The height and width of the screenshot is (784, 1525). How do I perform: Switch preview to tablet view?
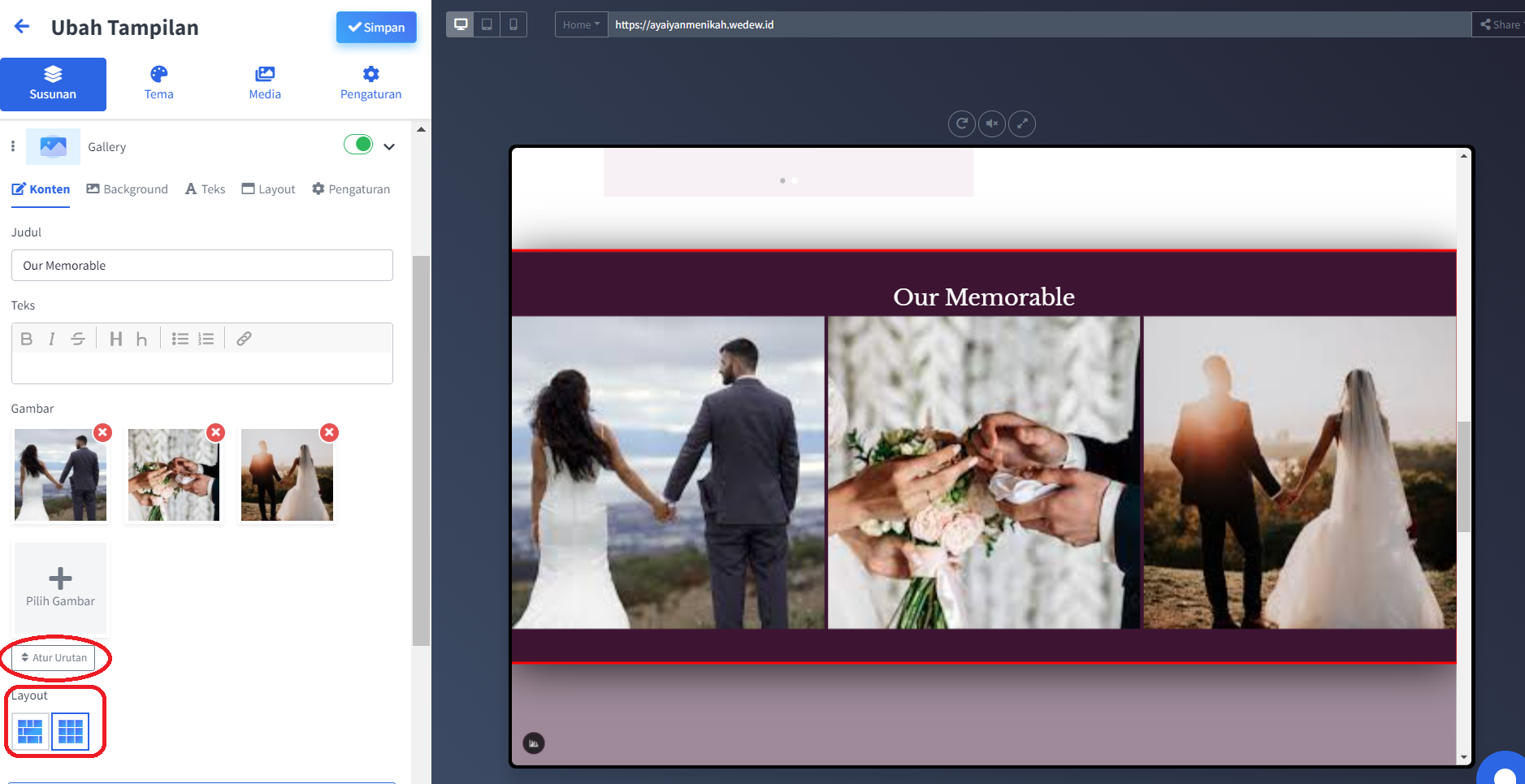coord(487,24)
